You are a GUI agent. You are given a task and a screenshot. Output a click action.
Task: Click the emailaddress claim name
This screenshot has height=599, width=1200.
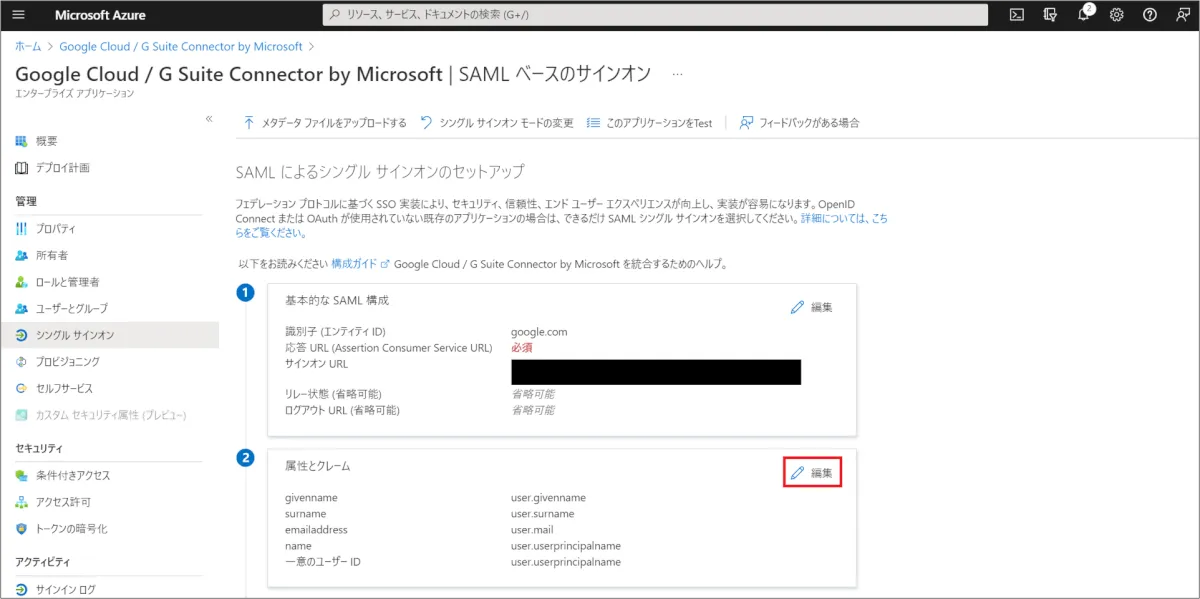[x=316, y=530]
